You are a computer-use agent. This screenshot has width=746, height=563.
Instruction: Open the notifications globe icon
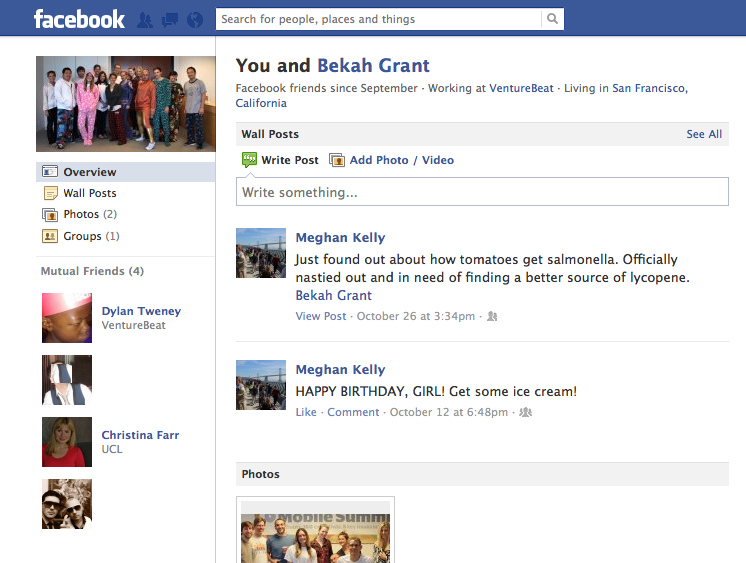(195, 20)
